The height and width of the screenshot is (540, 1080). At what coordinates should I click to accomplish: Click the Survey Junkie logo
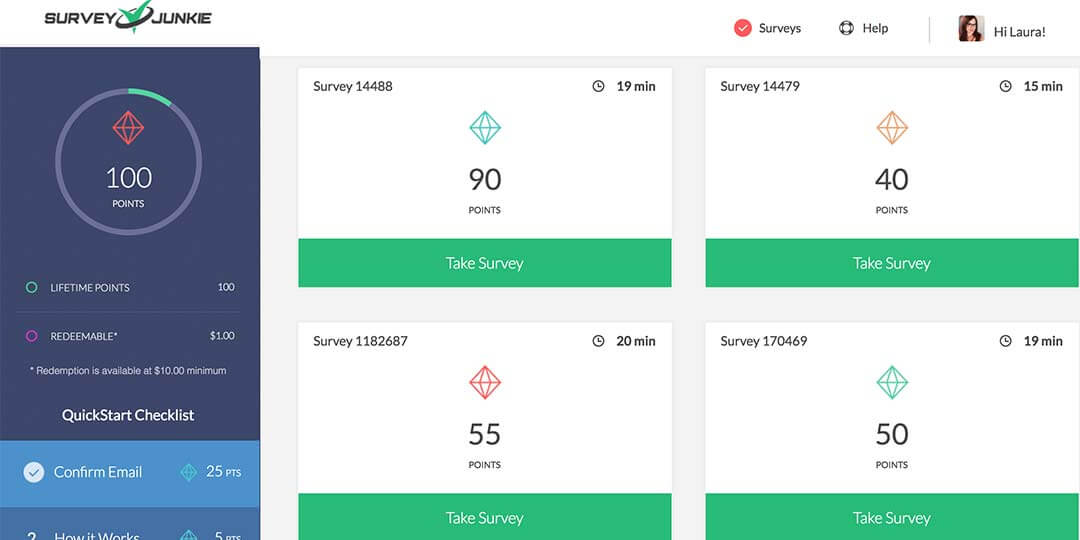point(128,18)
